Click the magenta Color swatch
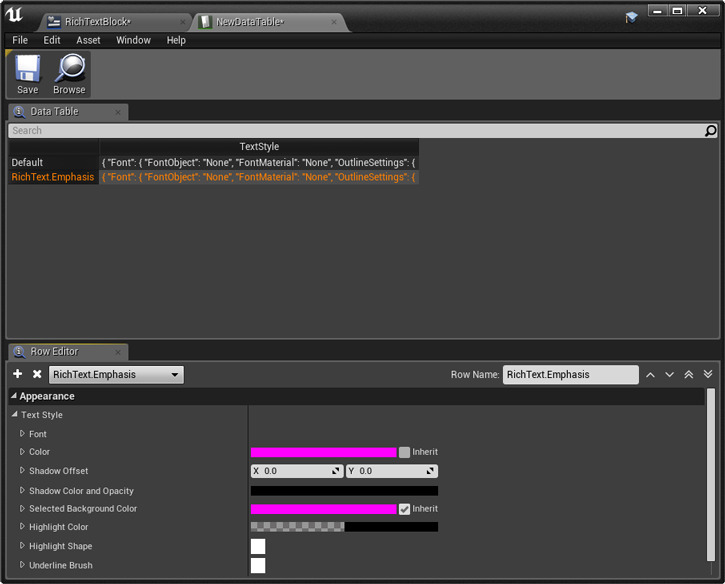This screenshot has height=584, width=725. coord(323,452)
